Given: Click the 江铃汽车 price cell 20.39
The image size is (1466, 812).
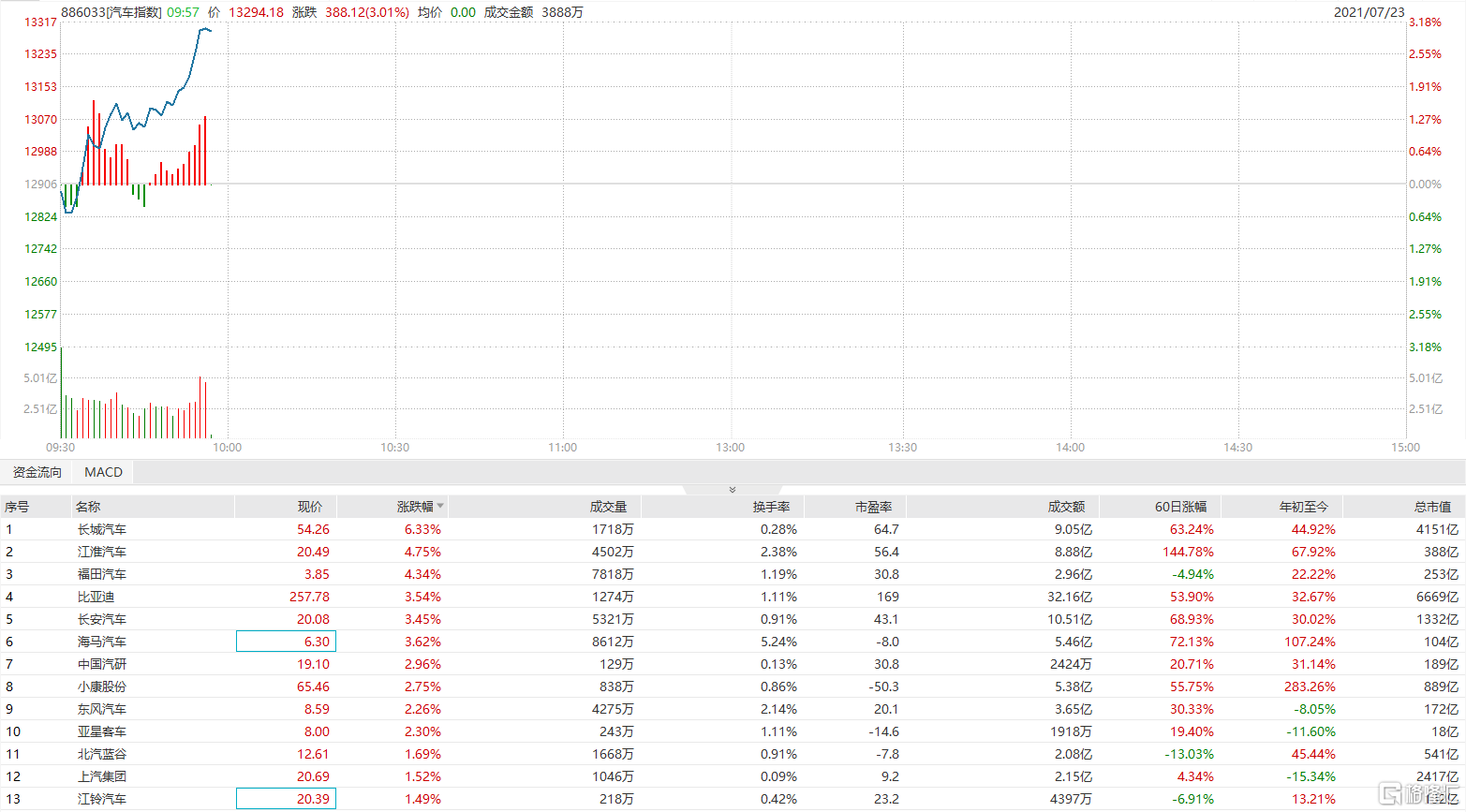Looking at the screenshot, I should pyautogui.click(x=286, y=799).
